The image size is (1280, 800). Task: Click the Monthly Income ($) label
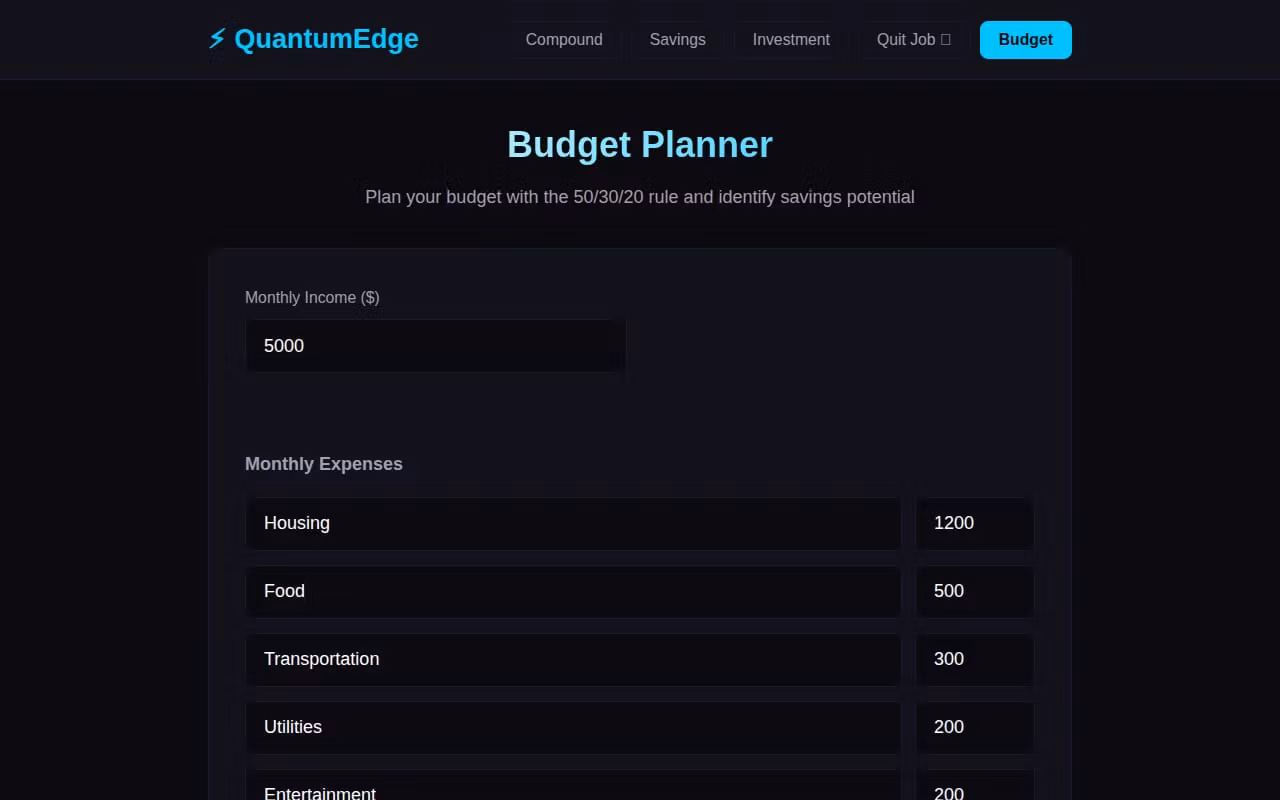tap(312, 298)
